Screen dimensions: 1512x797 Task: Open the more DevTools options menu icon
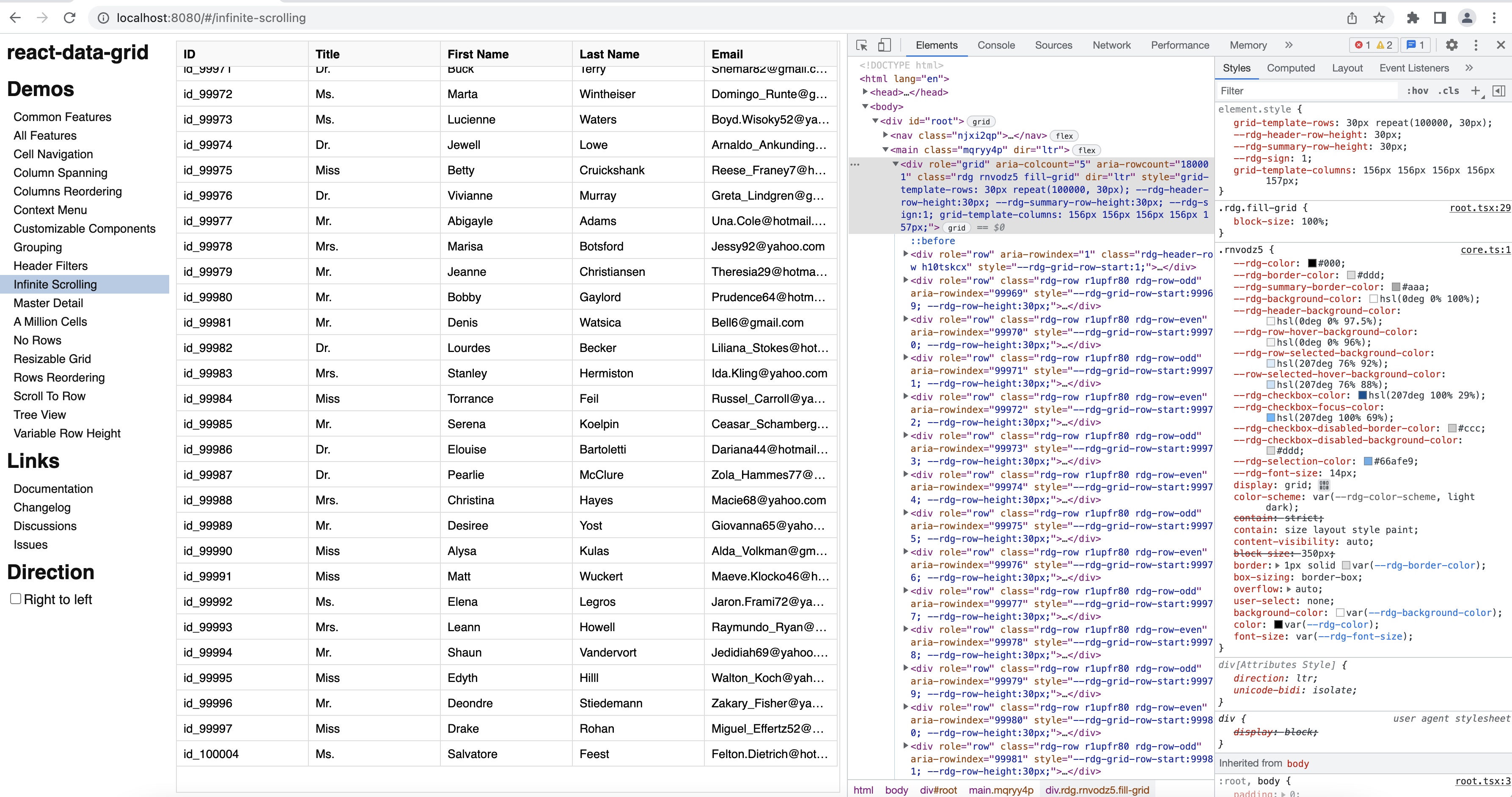click(x=1476, y=44)
